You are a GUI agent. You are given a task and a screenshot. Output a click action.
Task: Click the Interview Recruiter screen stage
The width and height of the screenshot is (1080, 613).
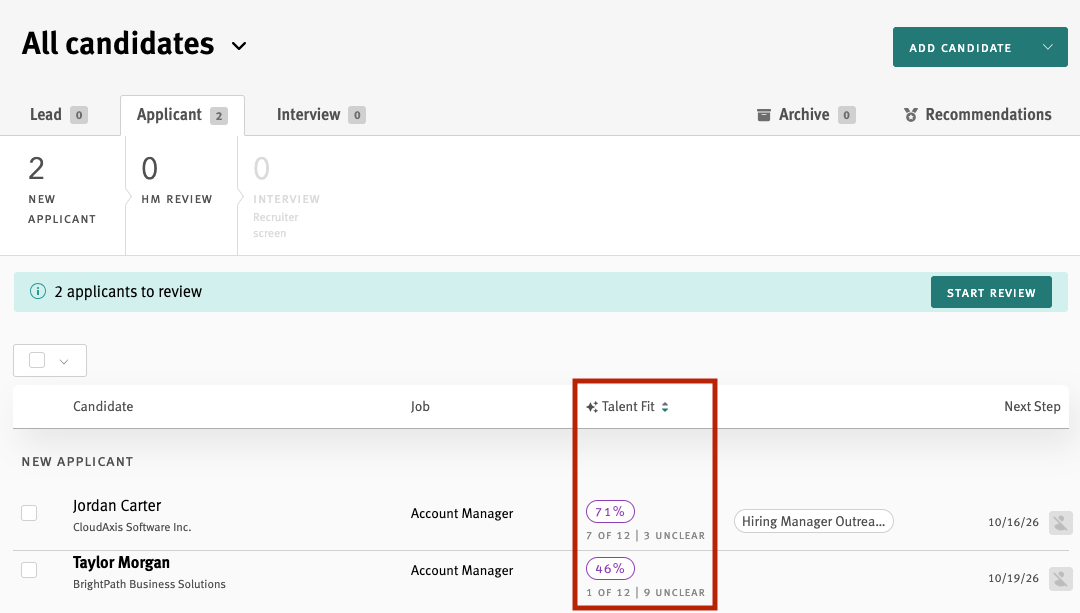(286, 196)
